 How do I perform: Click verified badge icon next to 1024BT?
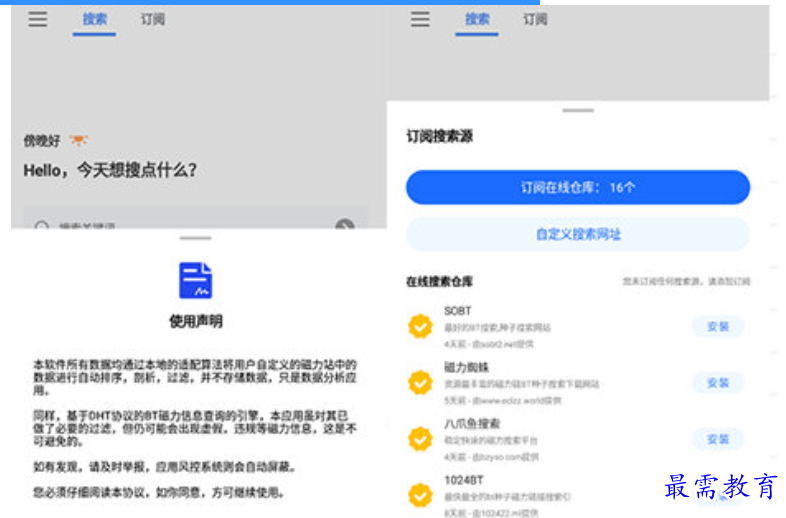click(420, 495)
